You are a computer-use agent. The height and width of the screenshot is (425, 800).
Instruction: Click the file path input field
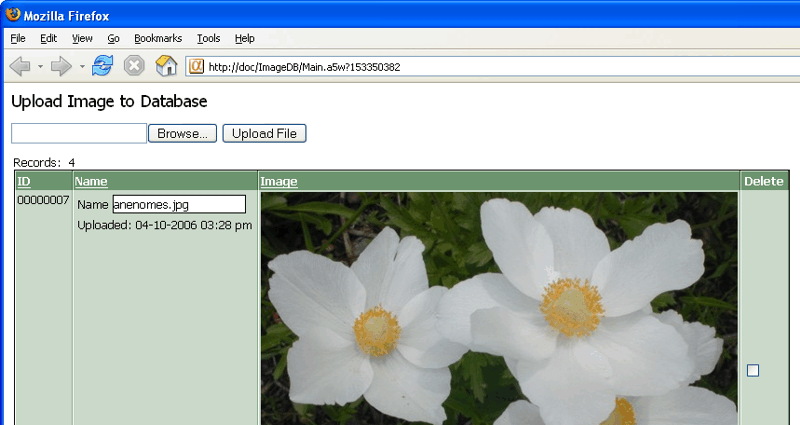[x=79, y=134]
